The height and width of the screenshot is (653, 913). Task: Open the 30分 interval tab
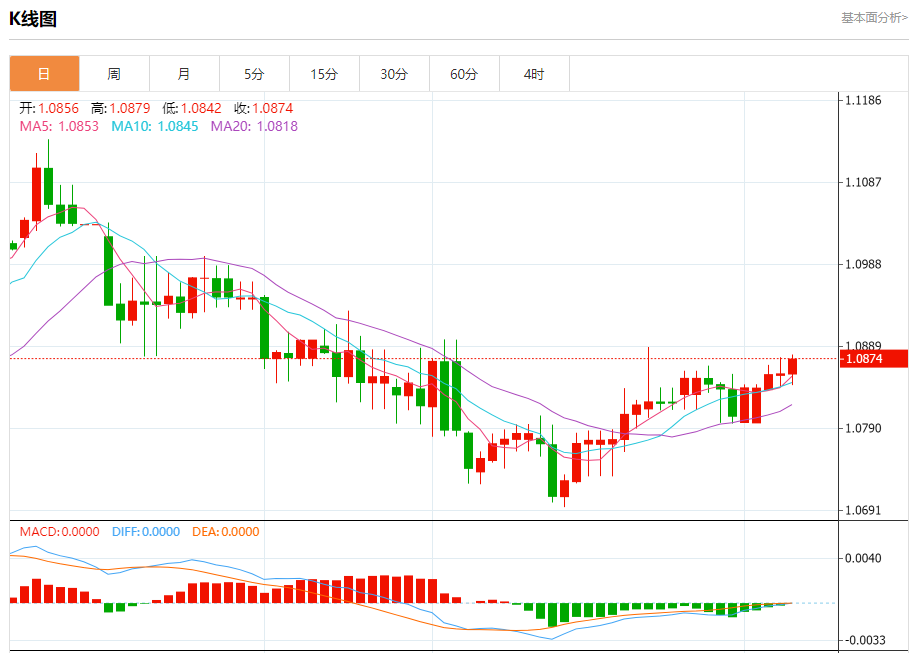pos(394,74)
